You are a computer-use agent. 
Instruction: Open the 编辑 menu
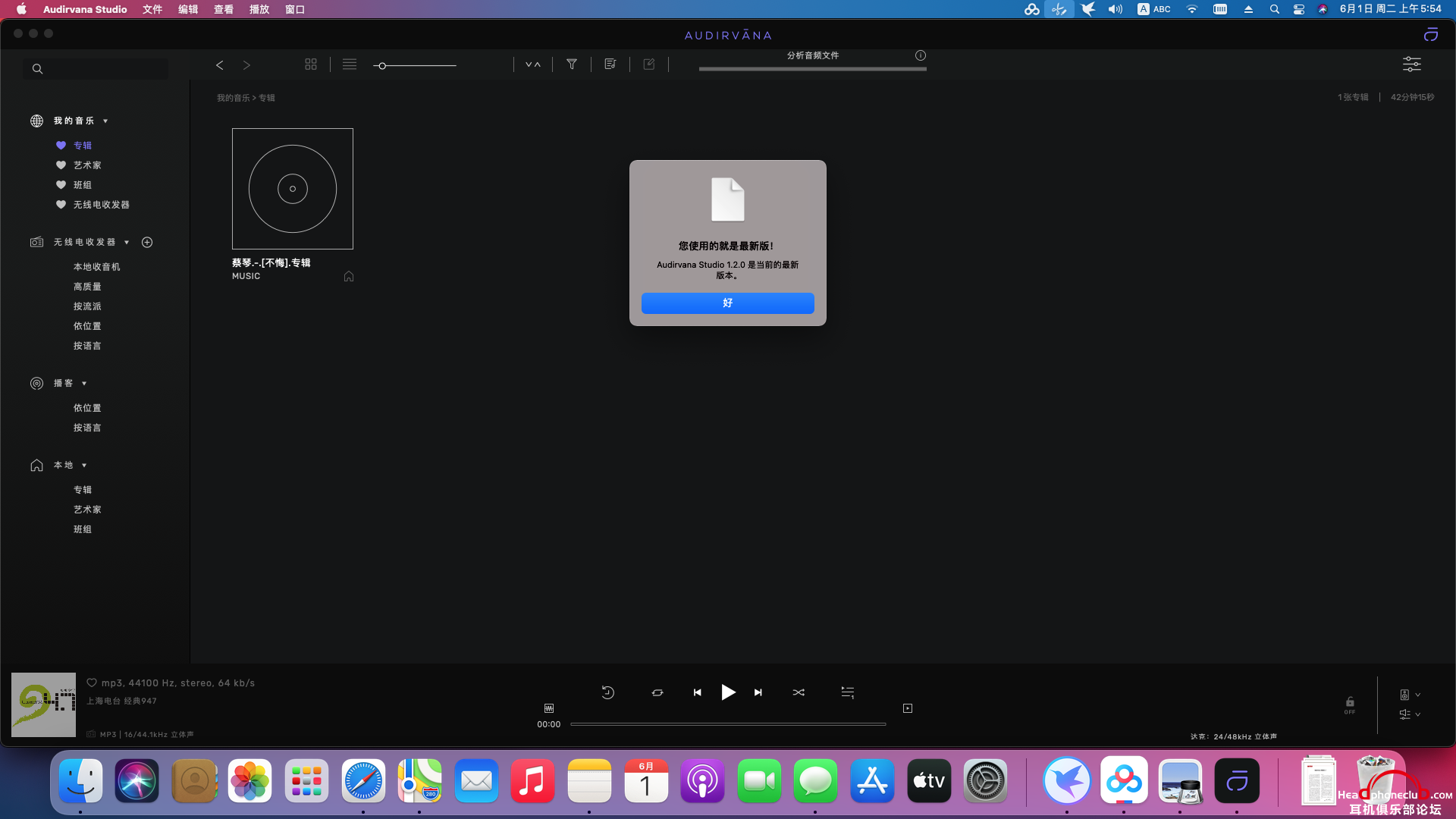[x=188, y=9]
